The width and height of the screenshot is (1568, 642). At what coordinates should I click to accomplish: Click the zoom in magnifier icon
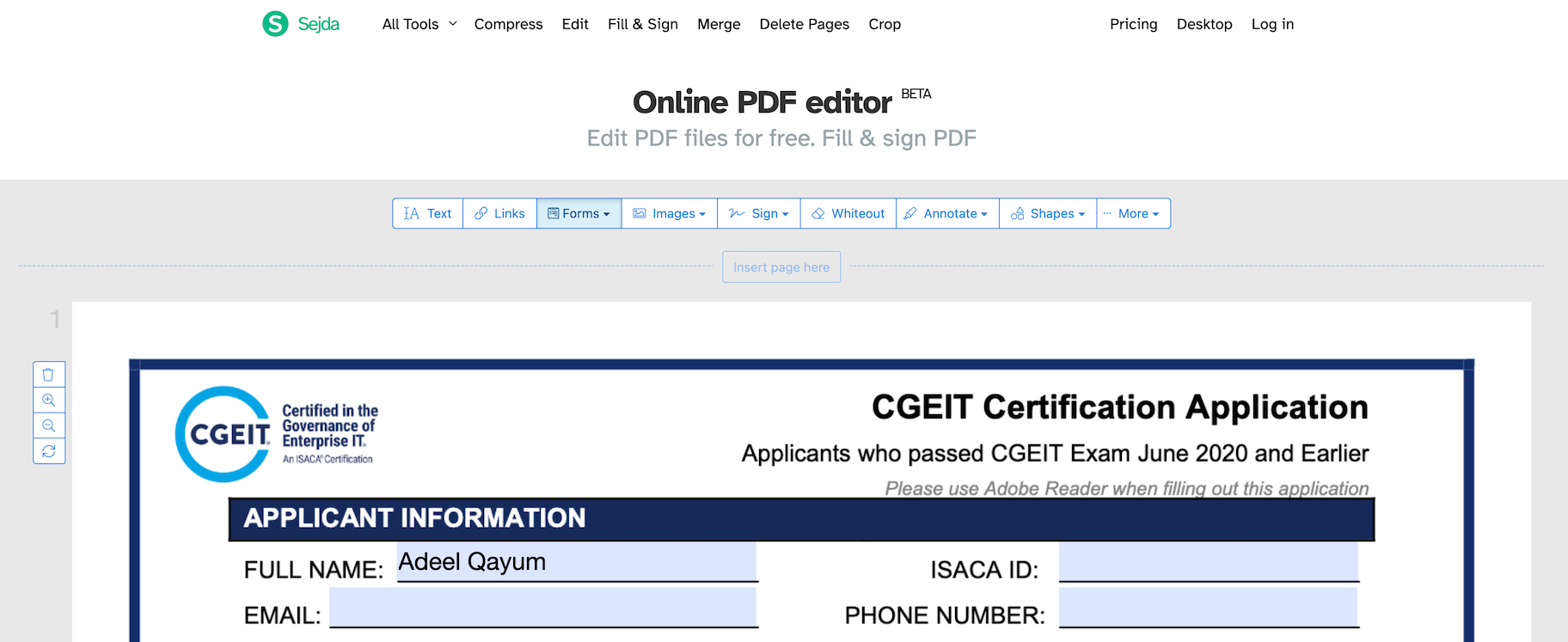49,400
